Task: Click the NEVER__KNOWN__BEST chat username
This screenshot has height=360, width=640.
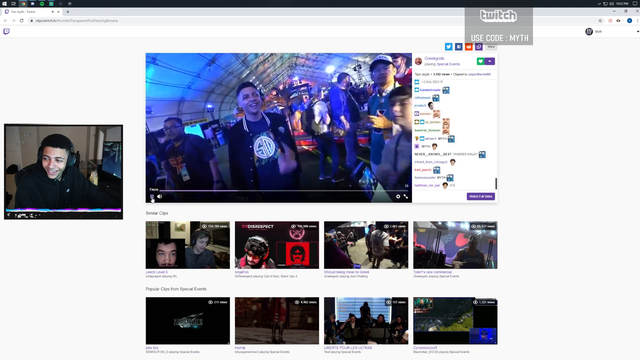Action: pyautogui.click(x=433, y=154)
